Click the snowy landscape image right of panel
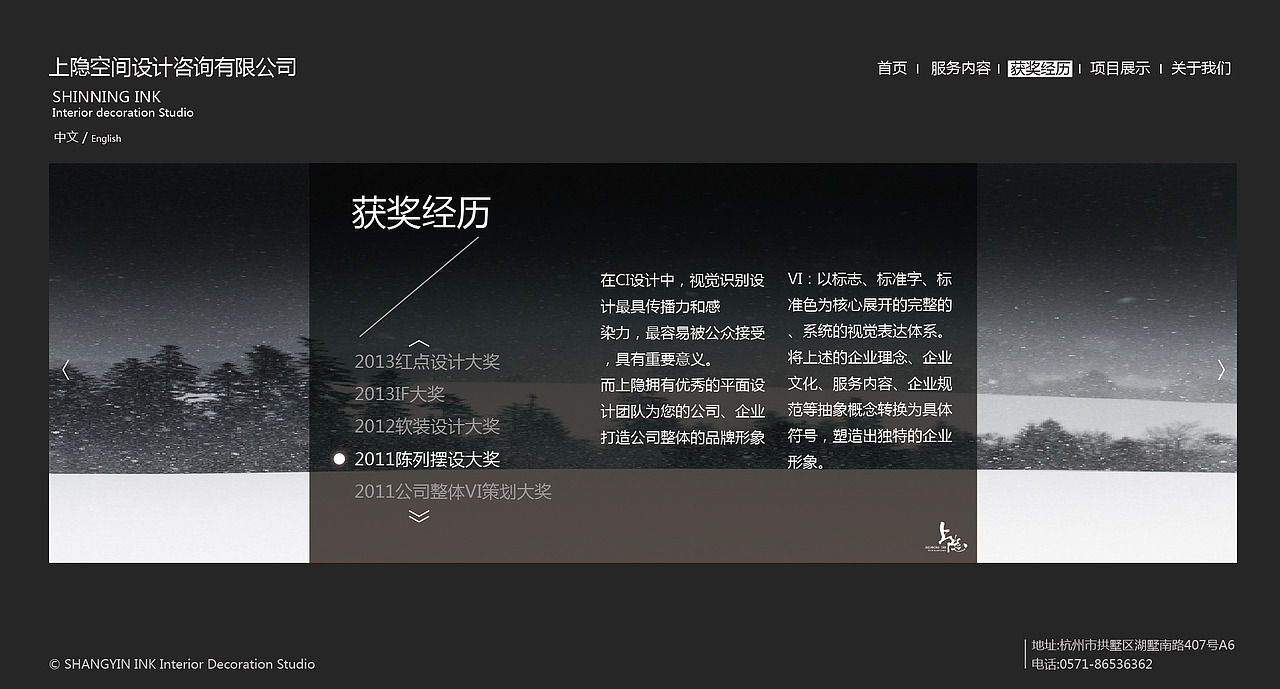The width and height of the screenshot is (1280, 689). coord(1107,362)
